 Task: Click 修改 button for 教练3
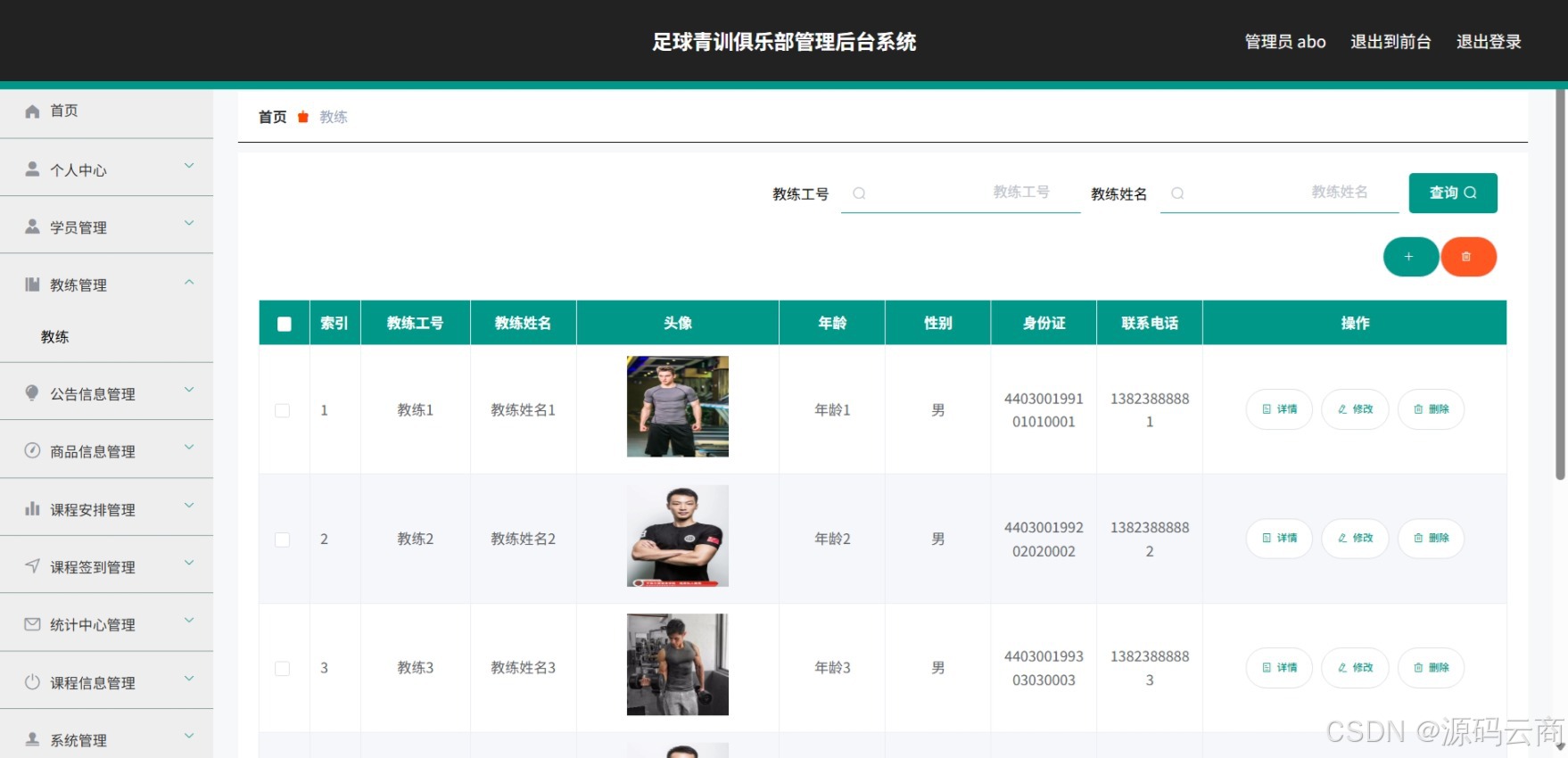(x=1355, y=667)
